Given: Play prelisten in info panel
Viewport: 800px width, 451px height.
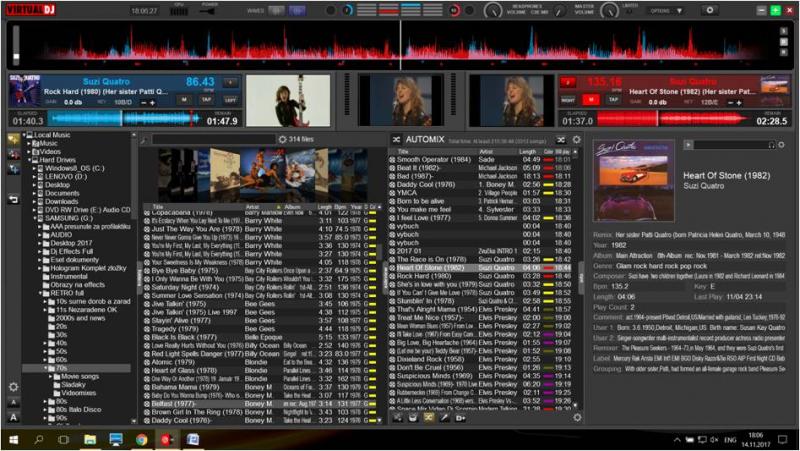Looking at the screenshot, I should (x=688, y=145).
